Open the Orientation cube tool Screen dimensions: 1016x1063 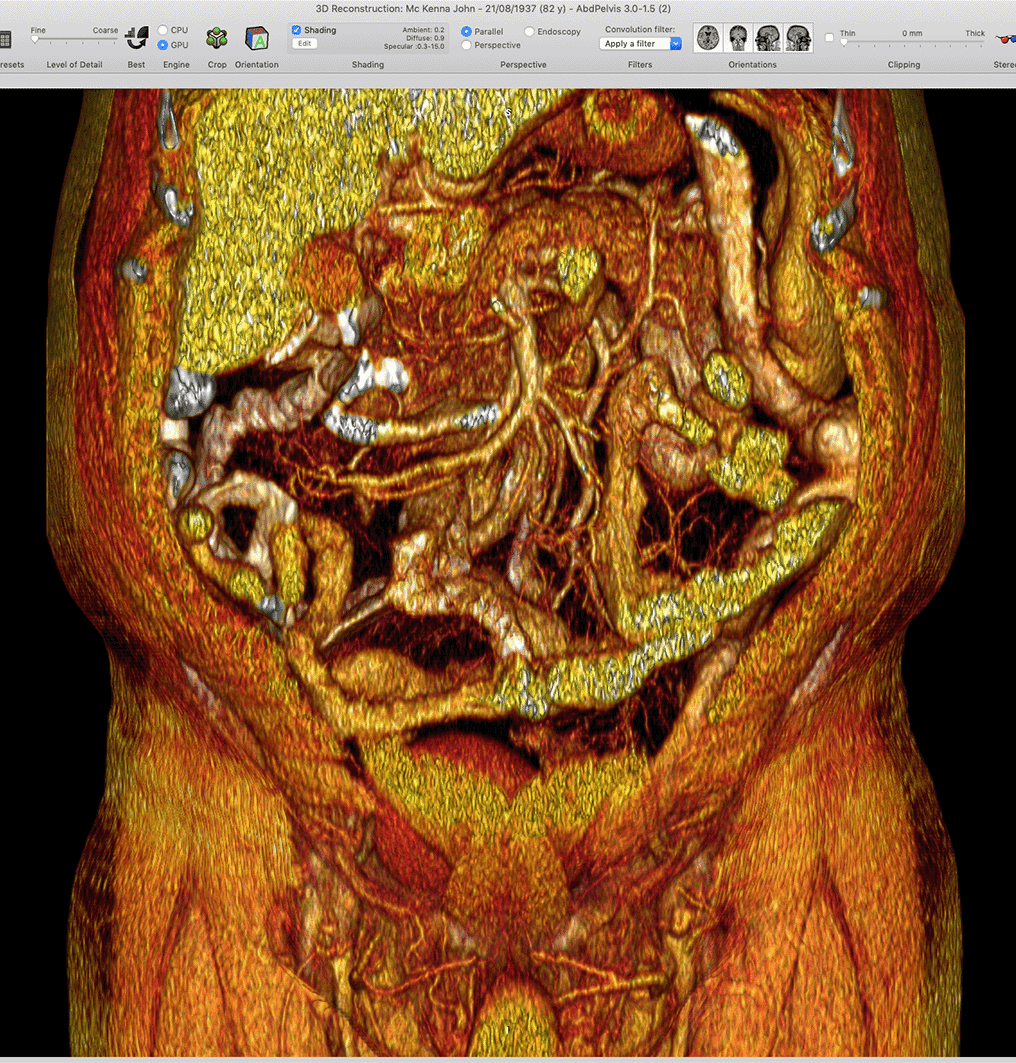pyautogui.click(x=256, y=37)
